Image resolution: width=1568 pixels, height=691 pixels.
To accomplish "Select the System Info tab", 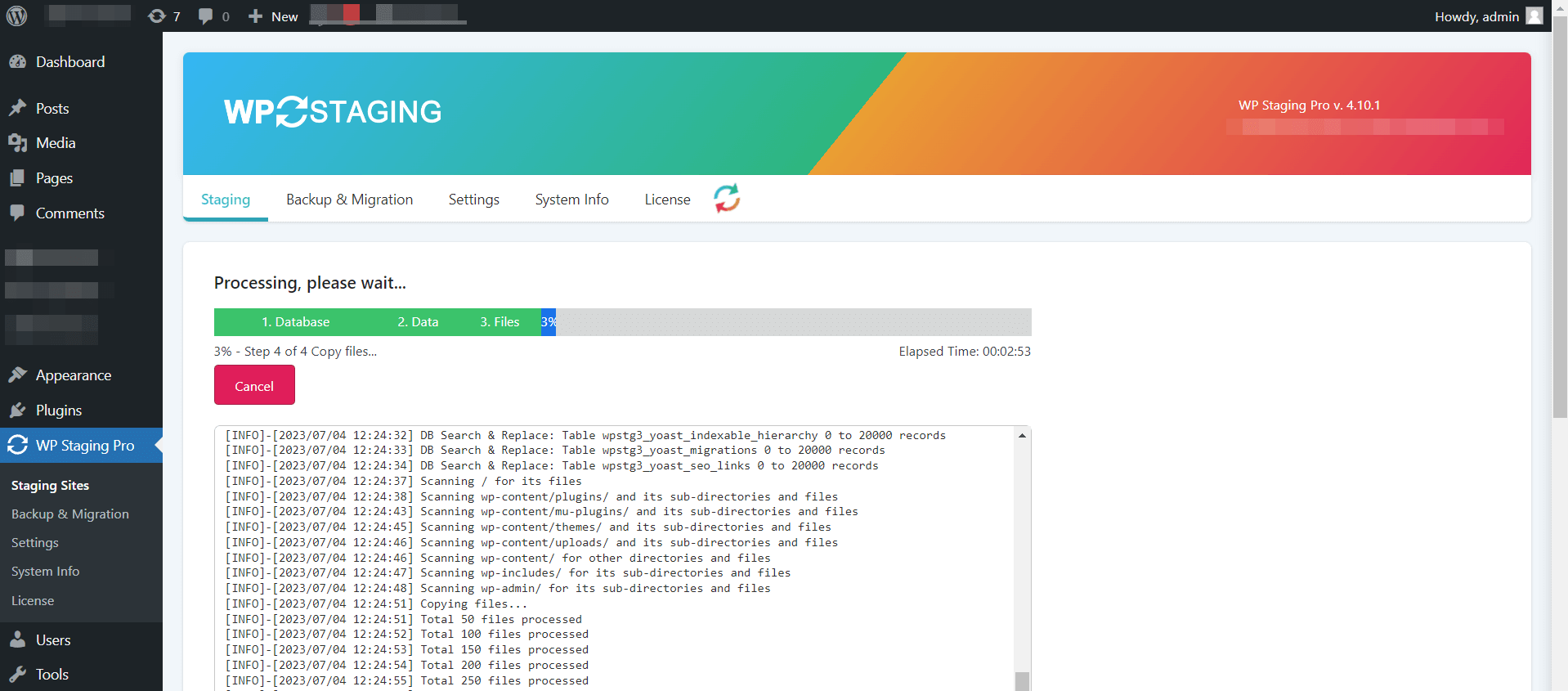I will (x=571, y=200).
